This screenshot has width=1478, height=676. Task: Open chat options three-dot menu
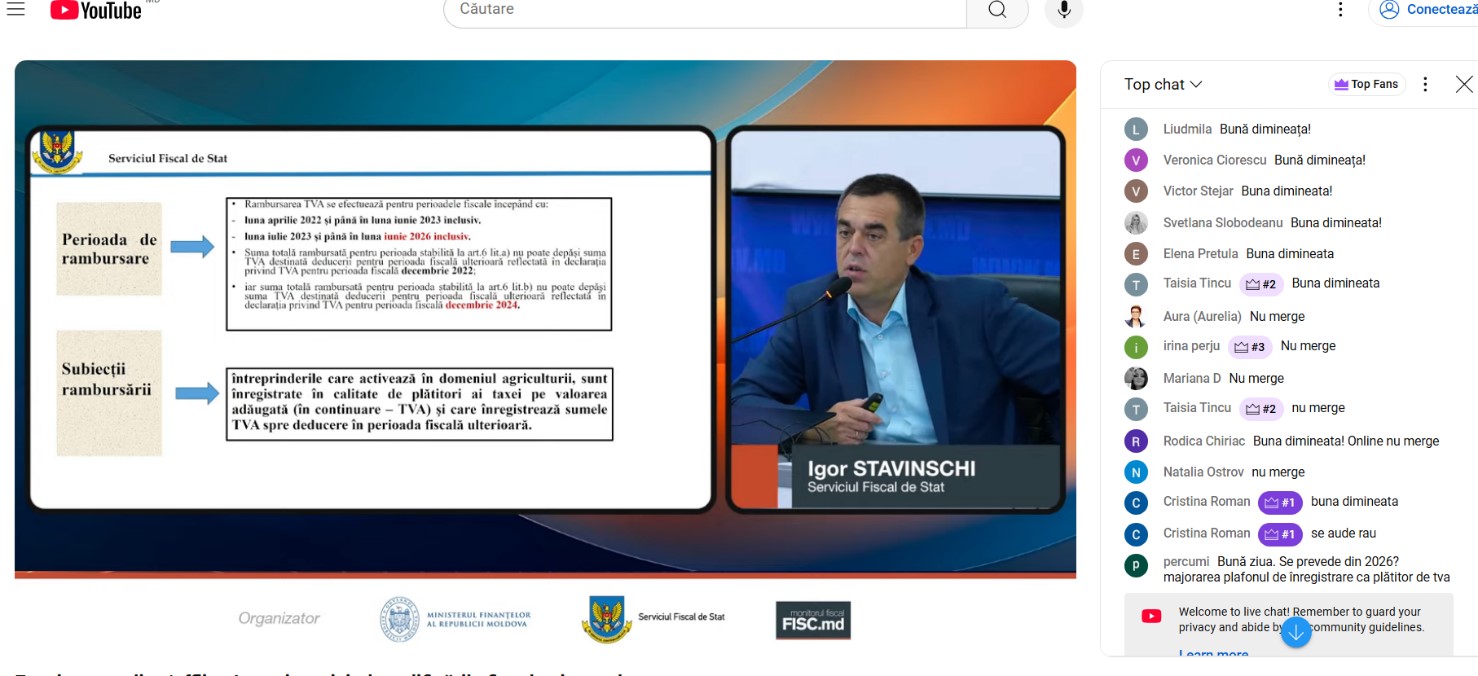pyautogui.click(x=1426, y=85)
